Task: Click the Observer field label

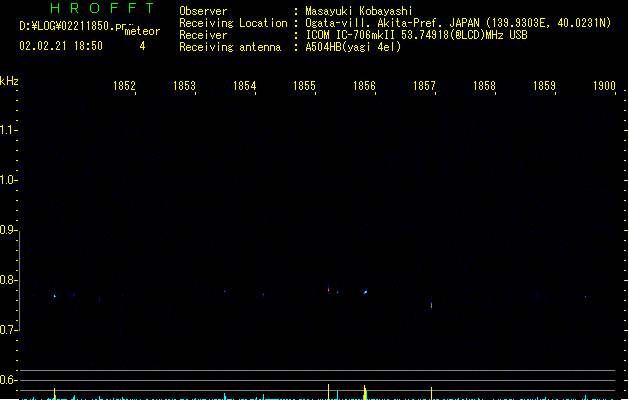Action: click(x=203, y=11)
